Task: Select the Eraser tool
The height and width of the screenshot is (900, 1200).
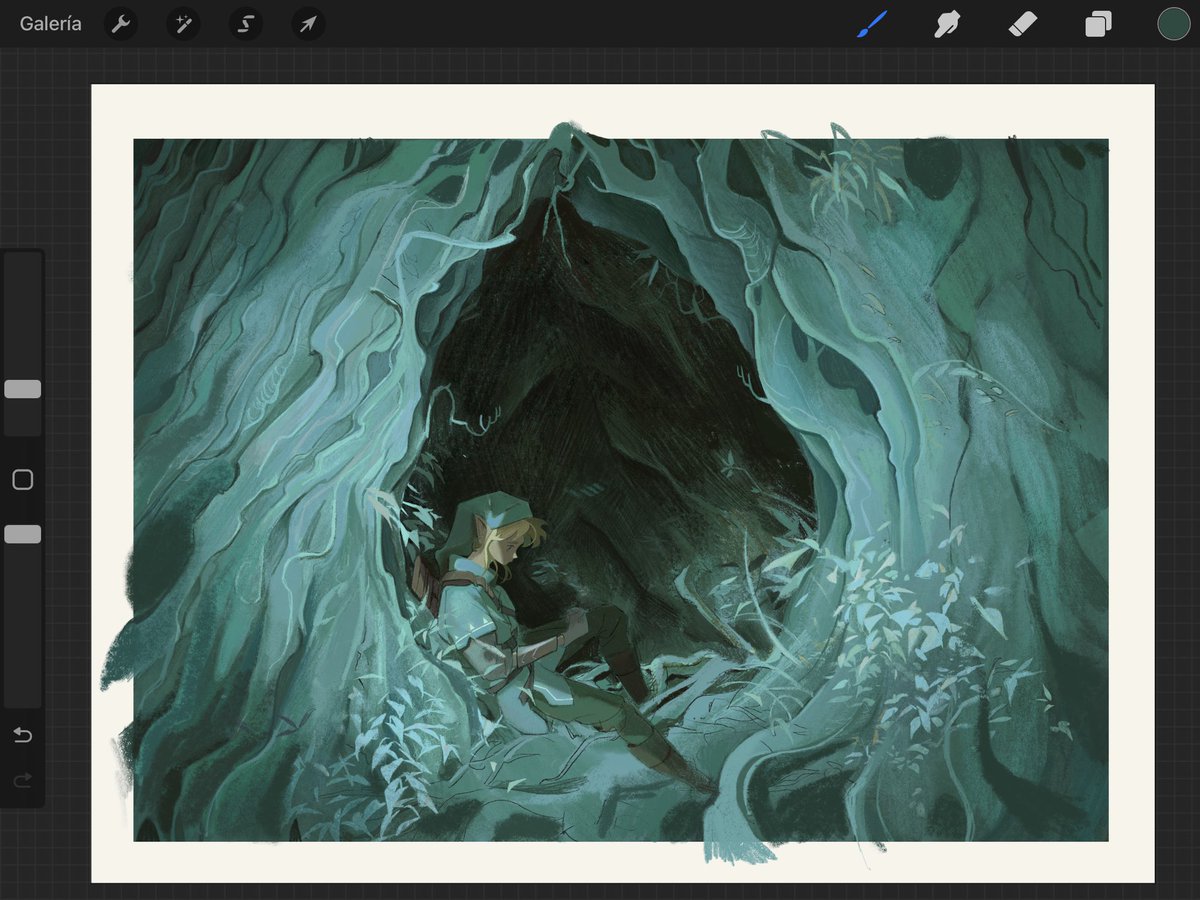Action: 1023,23
